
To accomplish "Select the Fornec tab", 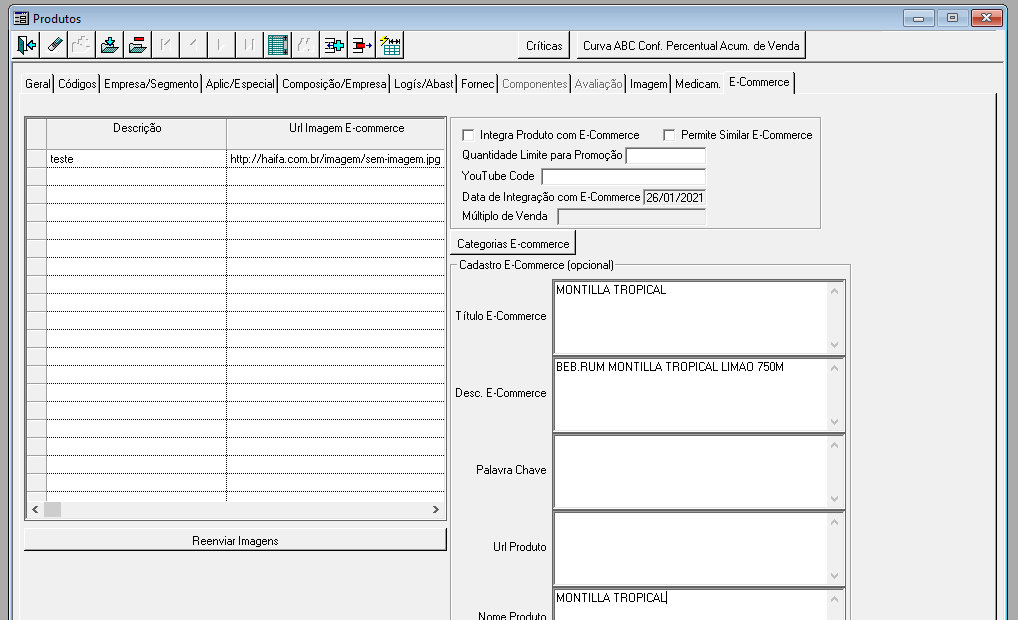I will click(477, 84).
